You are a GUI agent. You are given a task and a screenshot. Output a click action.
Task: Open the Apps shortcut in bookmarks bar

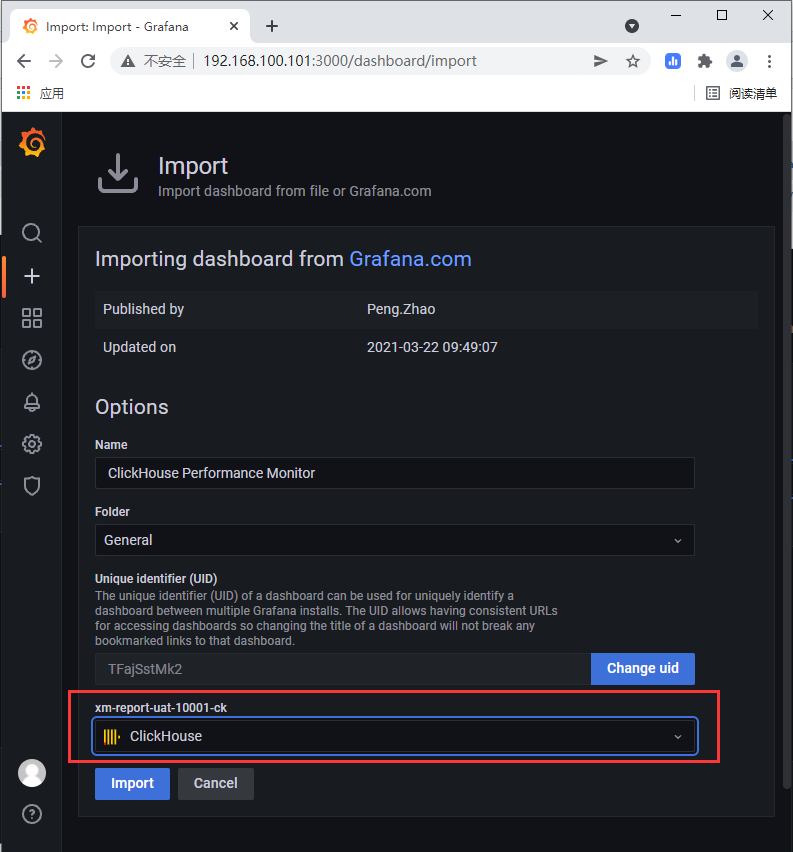click(40, 93)
